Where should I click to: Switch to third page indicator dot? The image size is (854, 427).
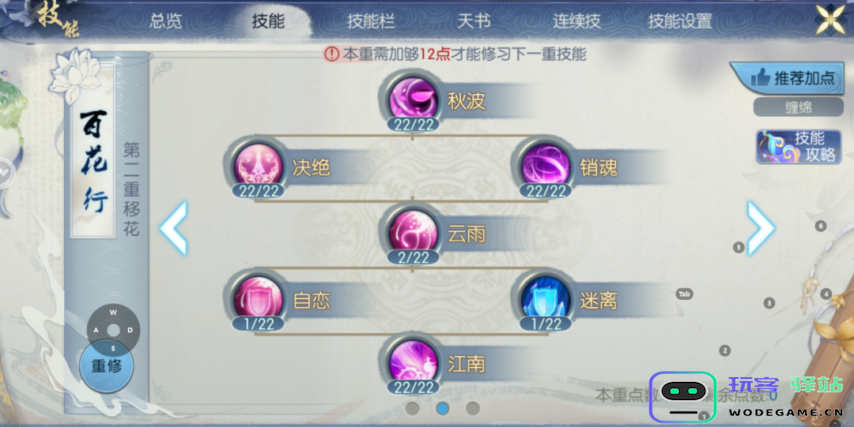tap(473, 408)
